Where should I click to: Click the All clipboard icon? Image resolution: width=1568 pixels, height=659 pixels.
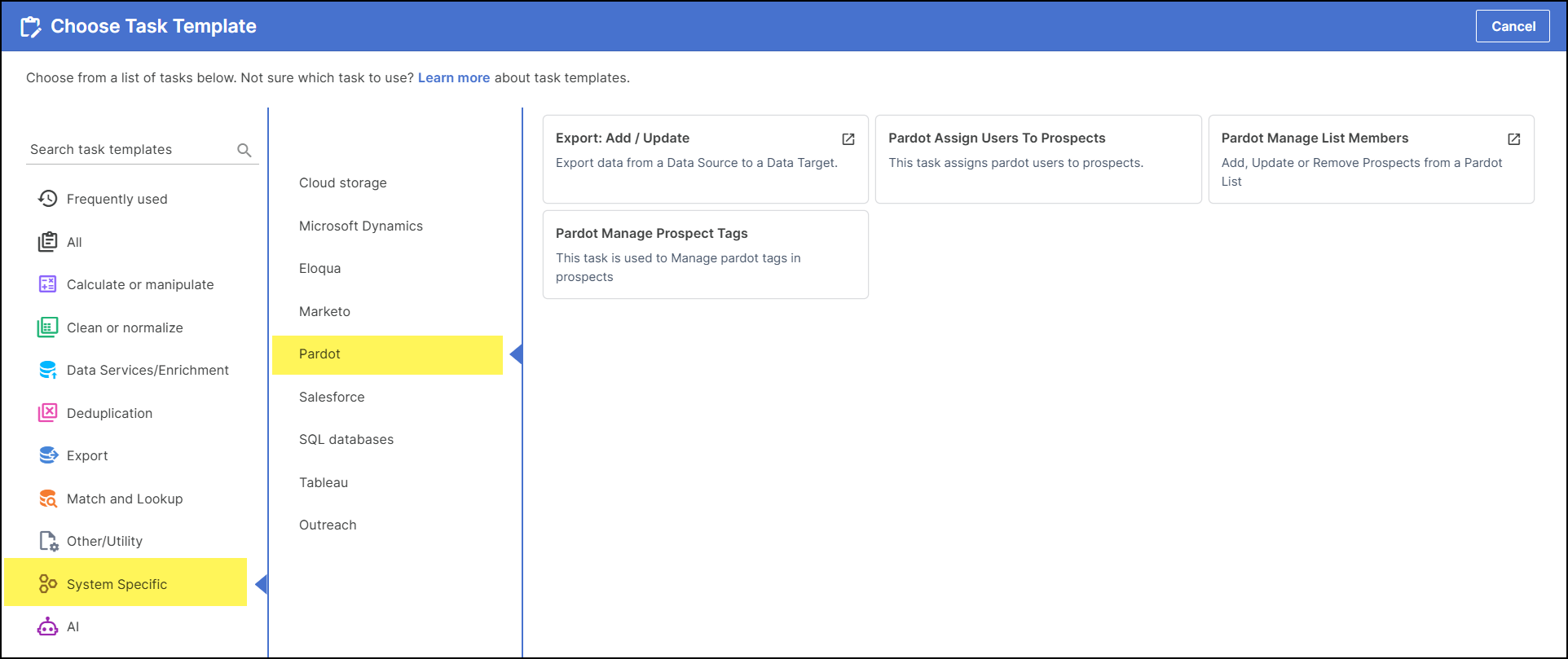[x=48, y=242]
